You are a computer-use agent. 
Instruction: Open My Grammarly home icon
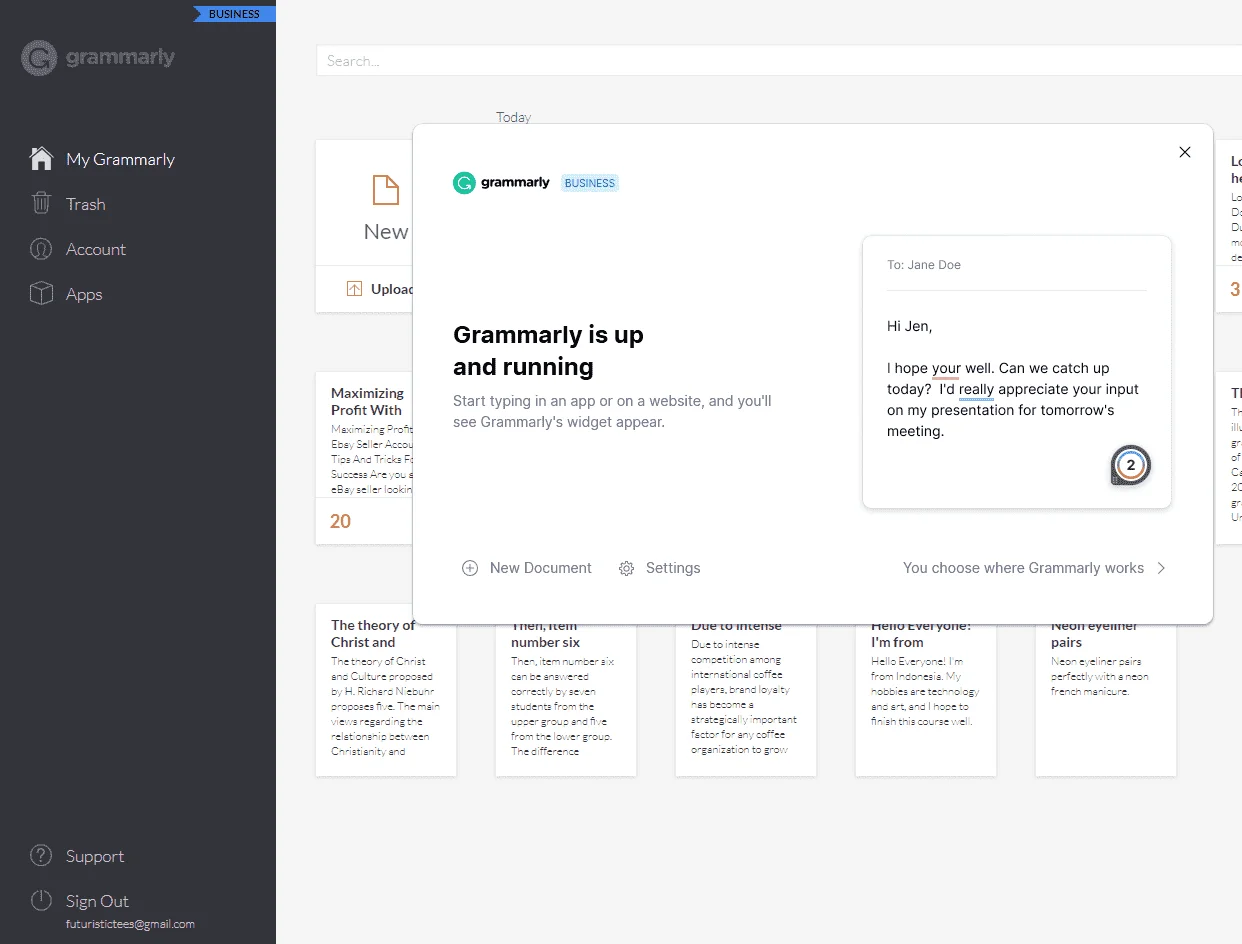pyautogui.click(x=41, y=159)
